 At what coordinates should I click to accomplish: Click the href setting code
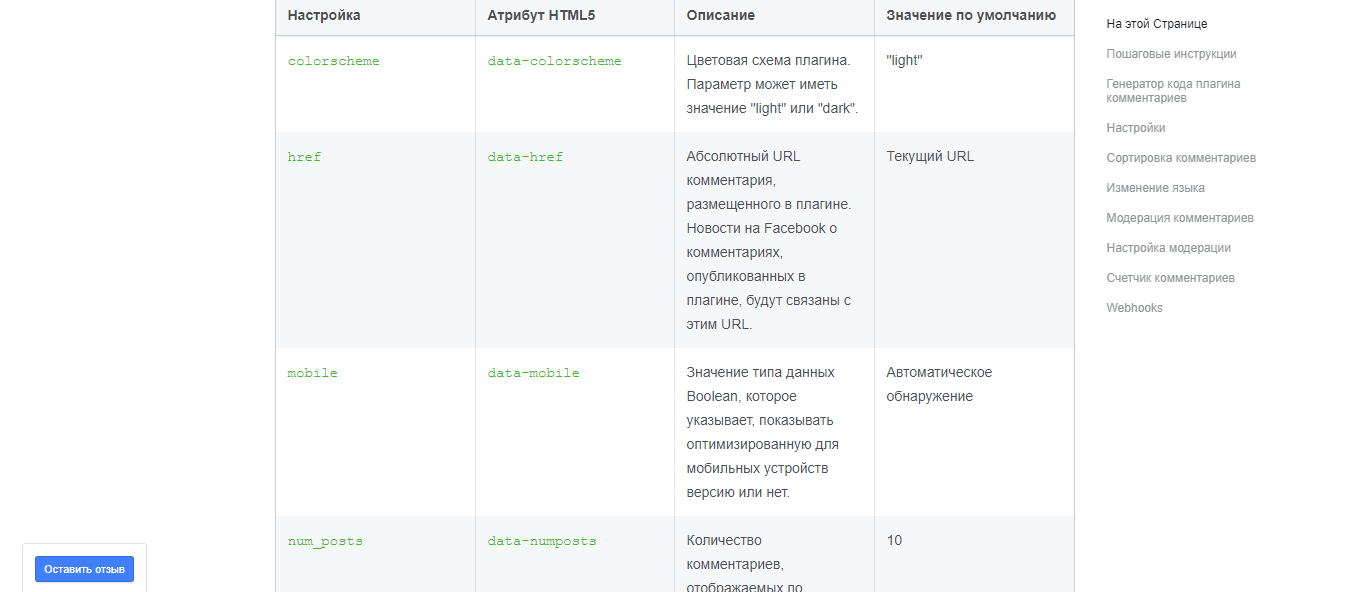(x=304, y=157)
